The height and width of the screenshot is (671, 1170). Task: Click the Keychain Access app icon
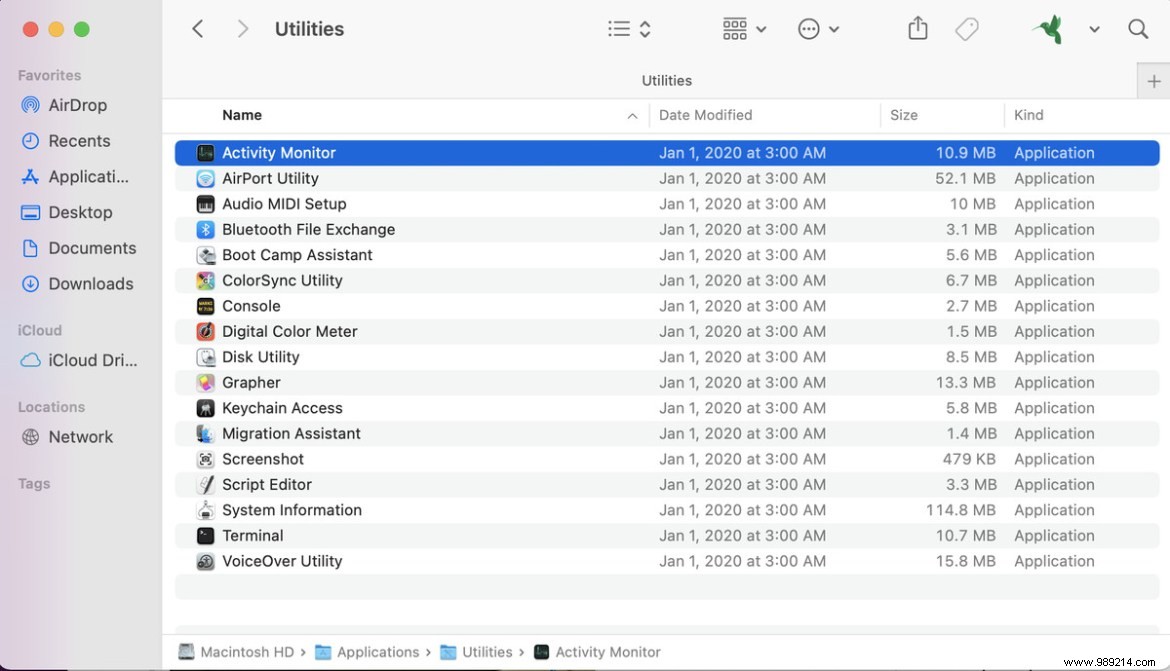click(x=206, y=408)
